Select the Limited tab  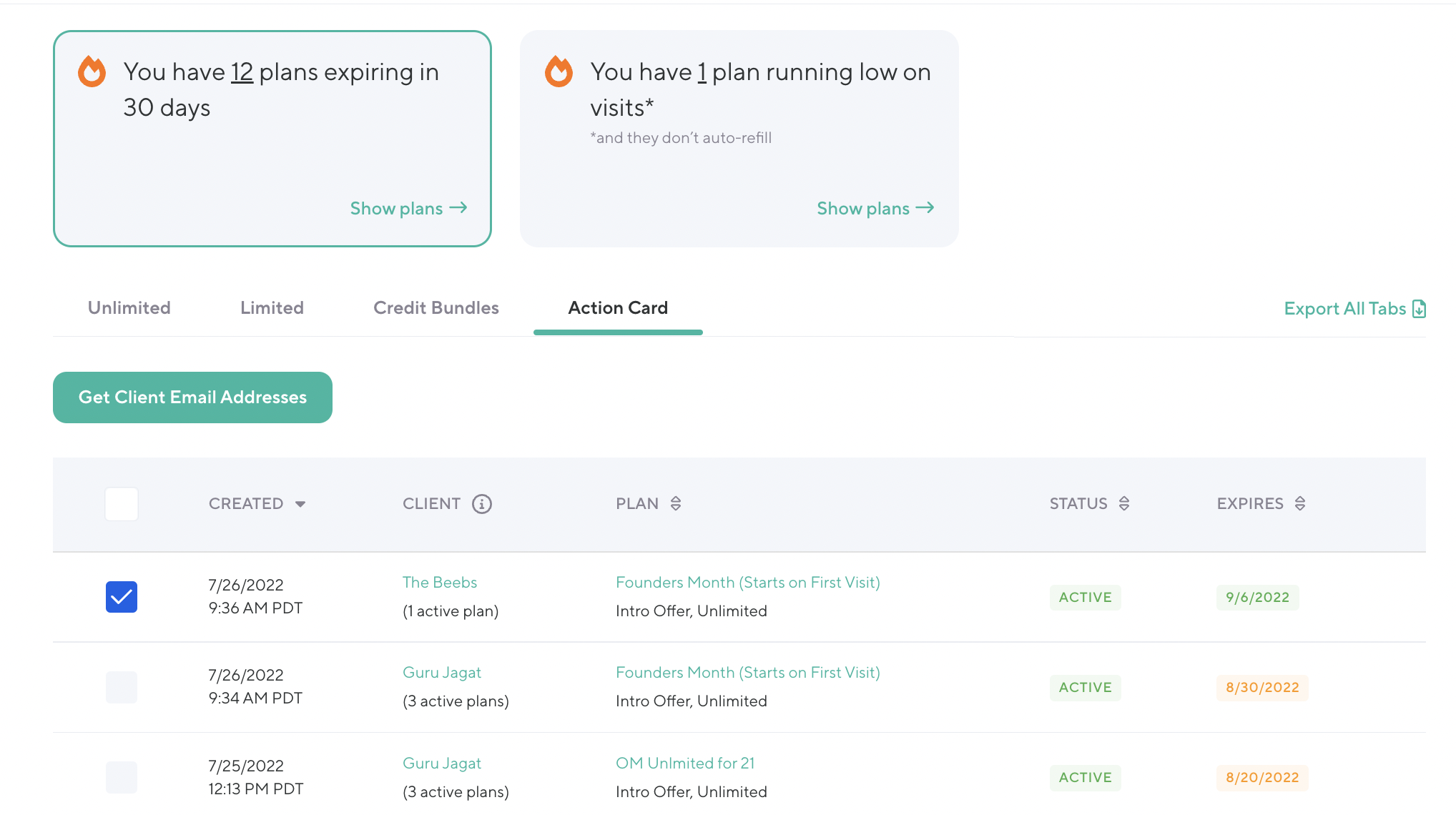[272, 308]
